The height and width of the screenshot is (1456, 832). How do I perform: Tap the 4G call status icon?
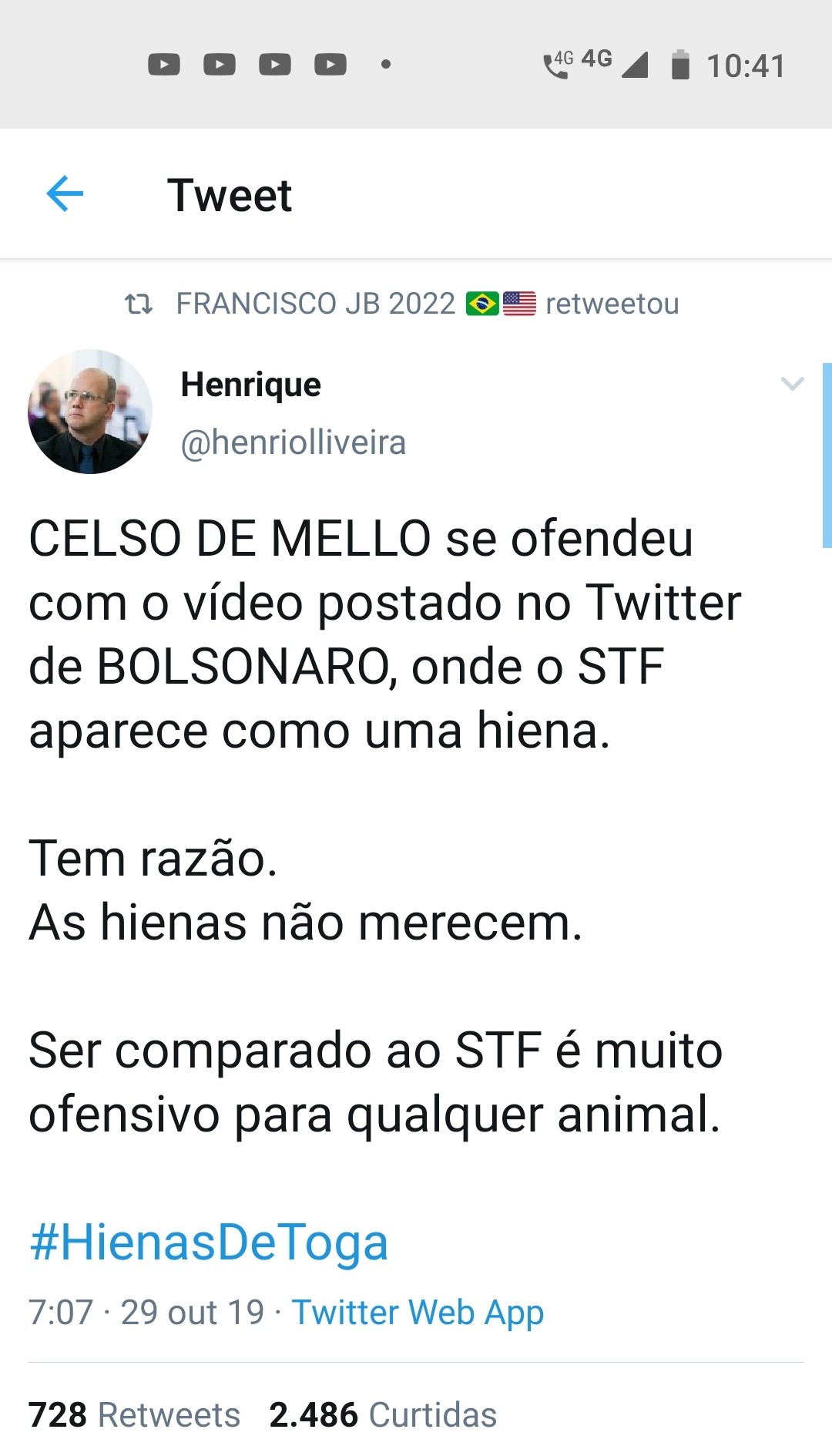(558, 65)
